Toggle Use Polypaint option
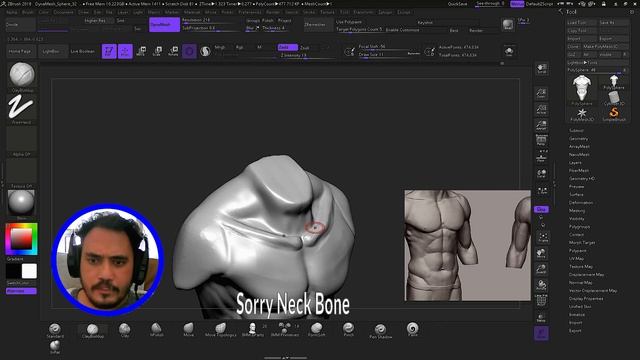The width and height of the screenshot is (640, 360). (x=349, y=22)
